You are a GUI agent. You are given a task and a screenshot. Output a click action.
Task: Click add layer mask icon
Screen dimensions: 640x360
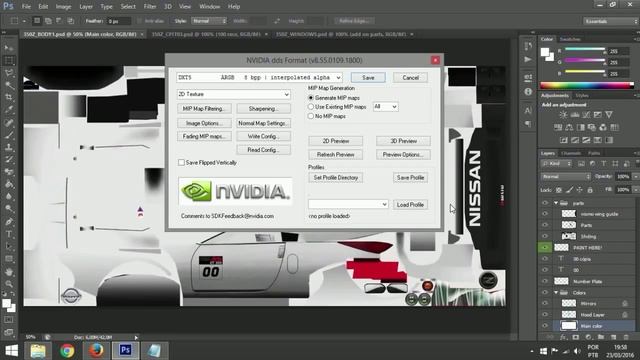pyautogui.click(x=576, y=337)
